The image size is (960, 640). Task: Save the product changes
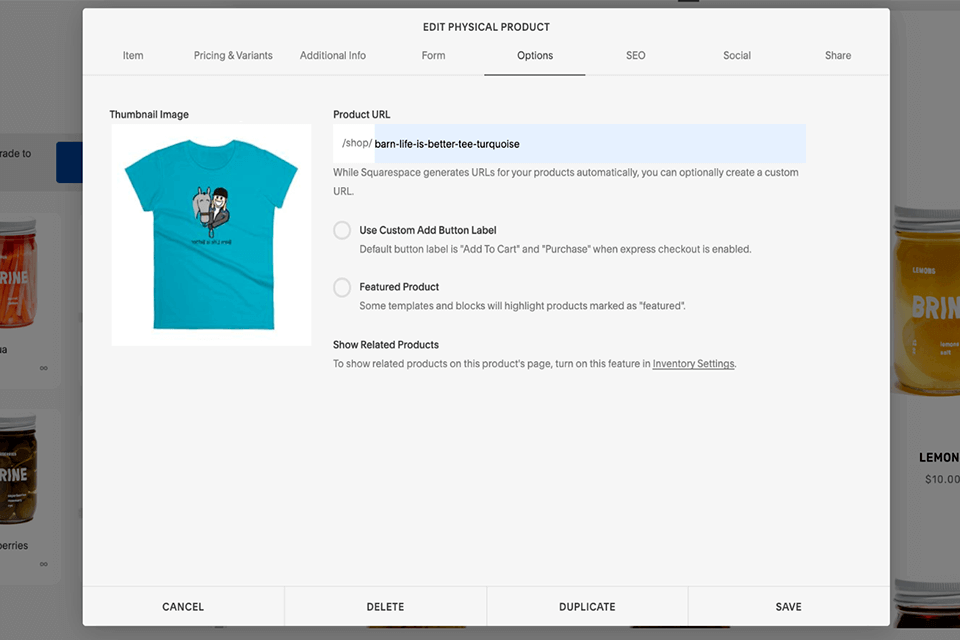(788, 607)
